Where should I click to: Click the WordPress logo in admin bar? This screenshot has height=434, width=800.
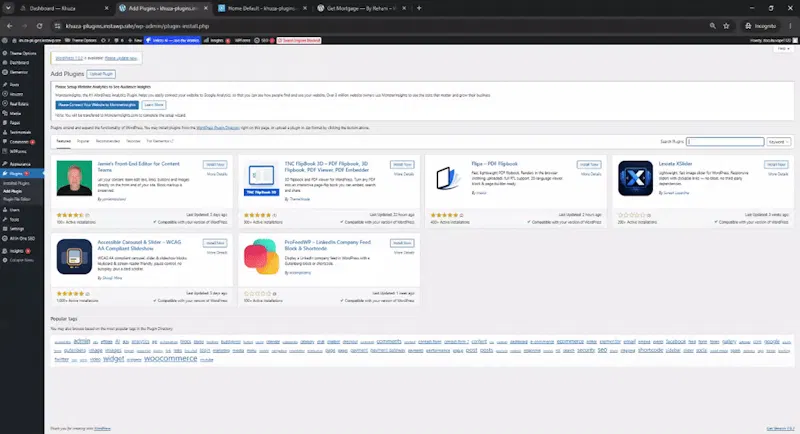pos(5,40)
